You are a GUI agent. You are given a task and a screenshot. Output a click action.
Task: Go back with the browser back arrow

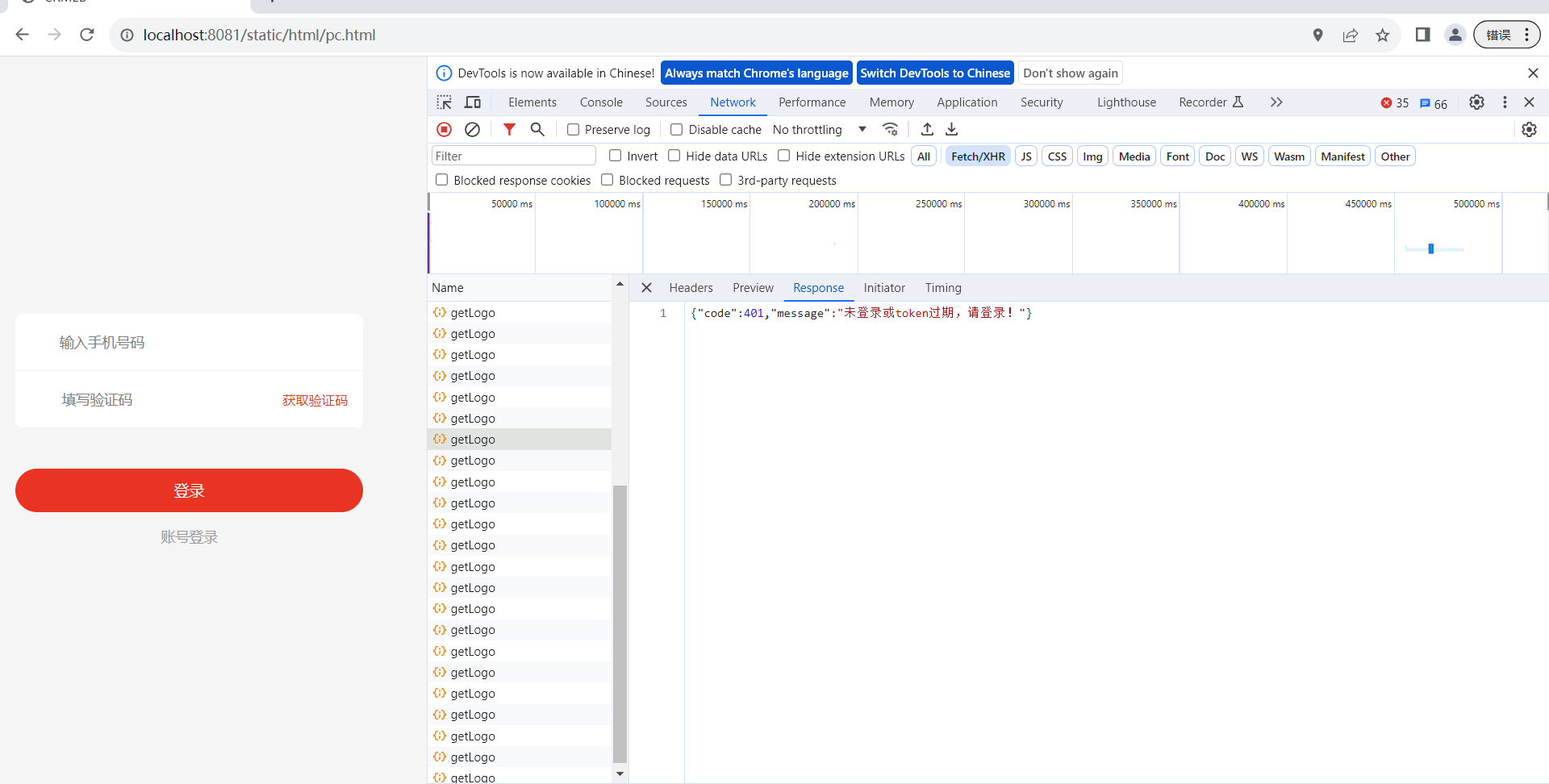pyautogui.click(x=22, y=35)
